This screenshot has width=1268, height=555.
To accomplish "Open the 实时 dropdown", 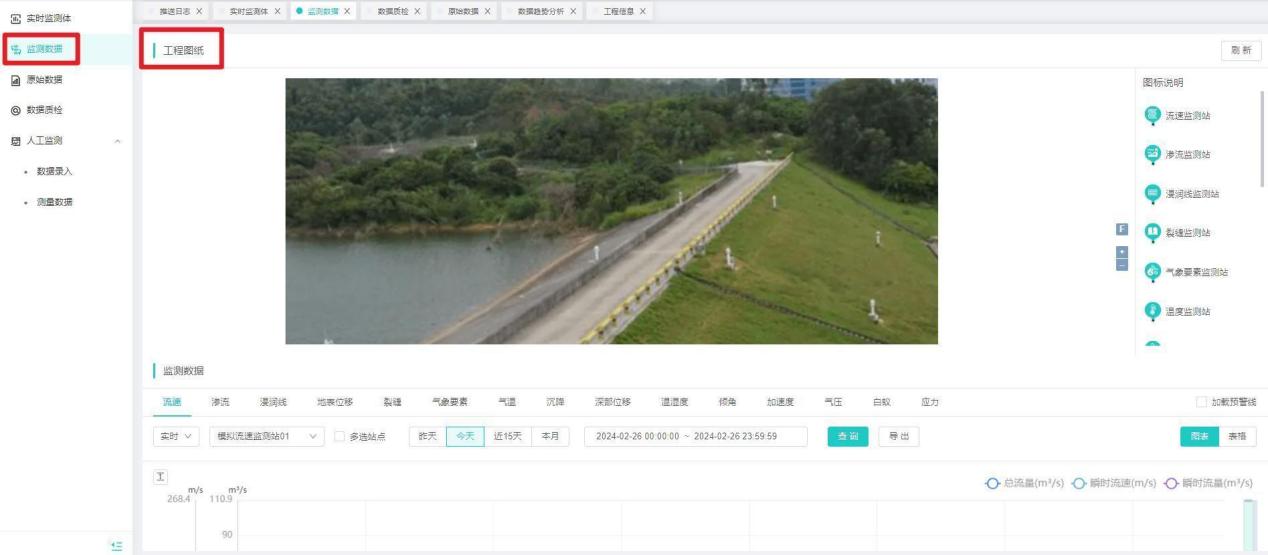I will (x=176, y=437).
